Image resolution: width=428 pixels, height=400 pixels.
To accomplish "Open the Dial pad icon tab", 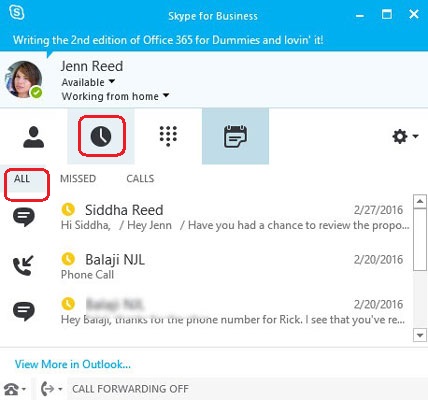I will click(168, 136).
